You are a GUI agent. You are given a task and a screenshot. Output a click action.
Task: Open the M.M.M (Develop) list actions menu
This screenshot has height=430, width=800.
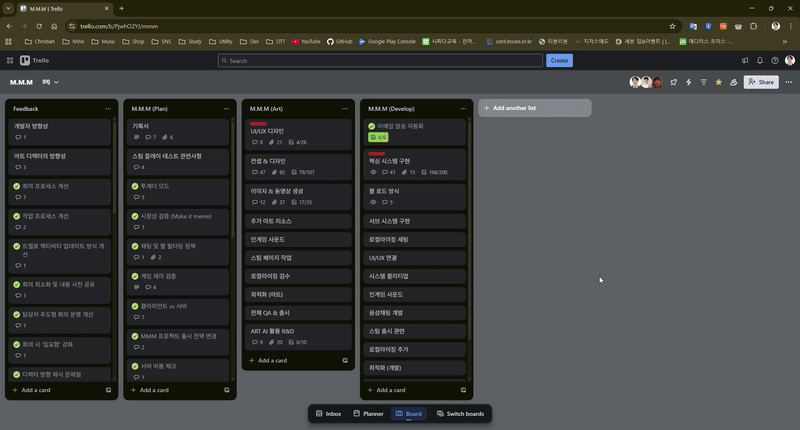coord(463,109)
